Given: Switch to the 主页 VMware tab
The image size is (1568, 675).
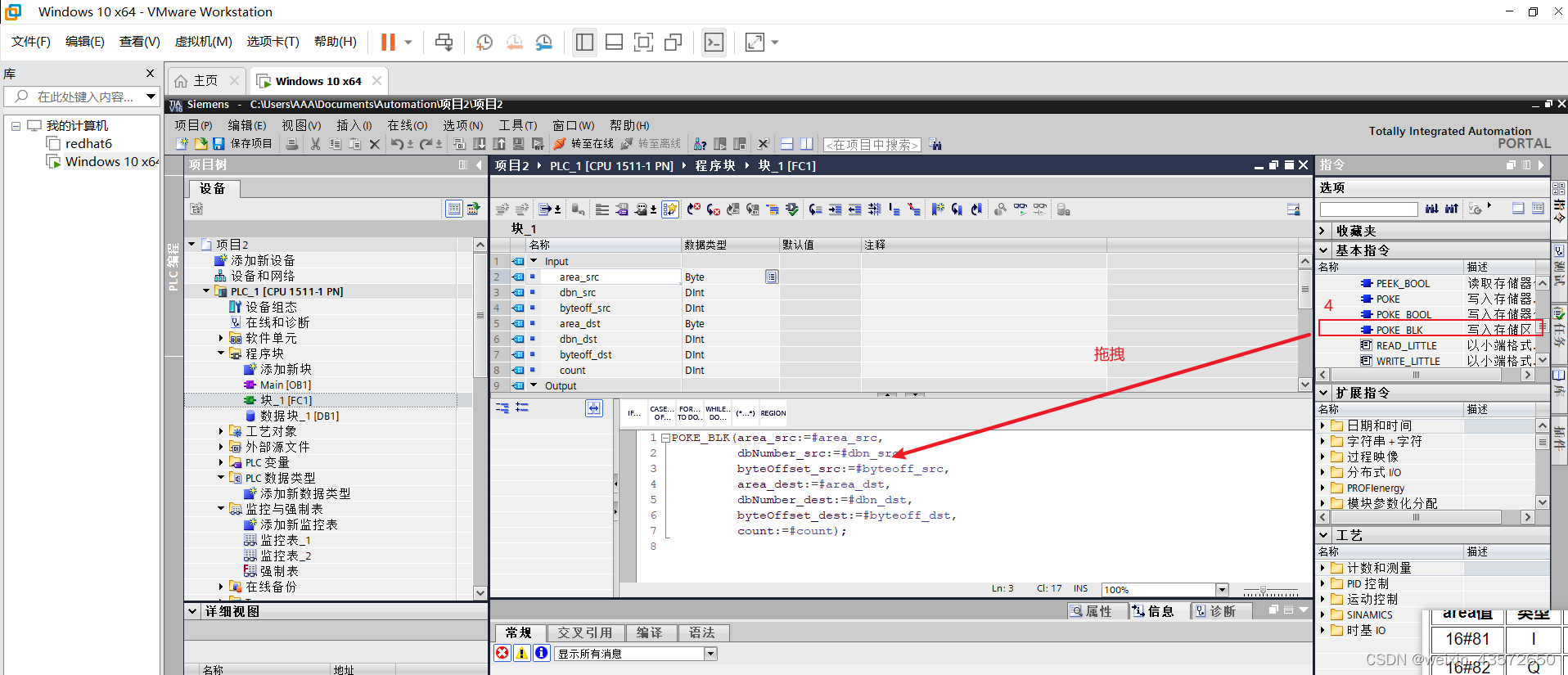Looking at the screenshot, I should (205, 80).
